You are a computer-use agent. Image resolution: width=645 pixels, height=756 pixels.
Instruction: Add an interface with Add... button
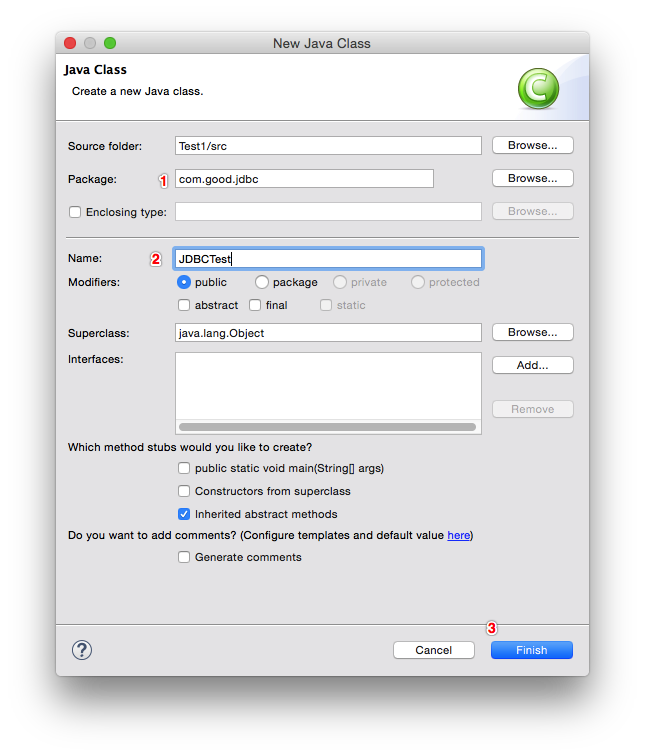tap(533, 365)
